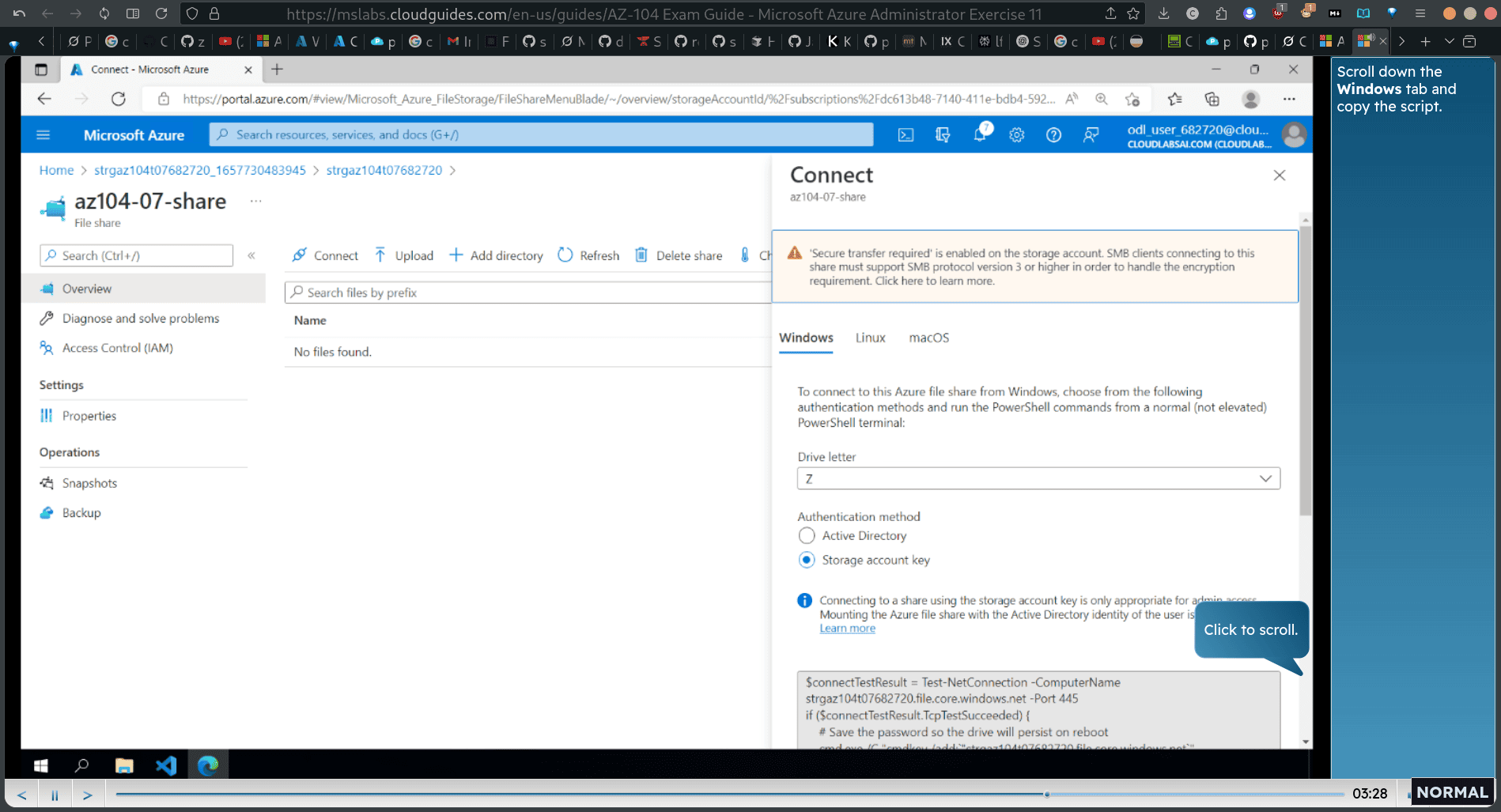Image resolution: width=1501 pixels, height=812 pixels.
Task: Switch to the Windows tab
Action: point(806,338)
